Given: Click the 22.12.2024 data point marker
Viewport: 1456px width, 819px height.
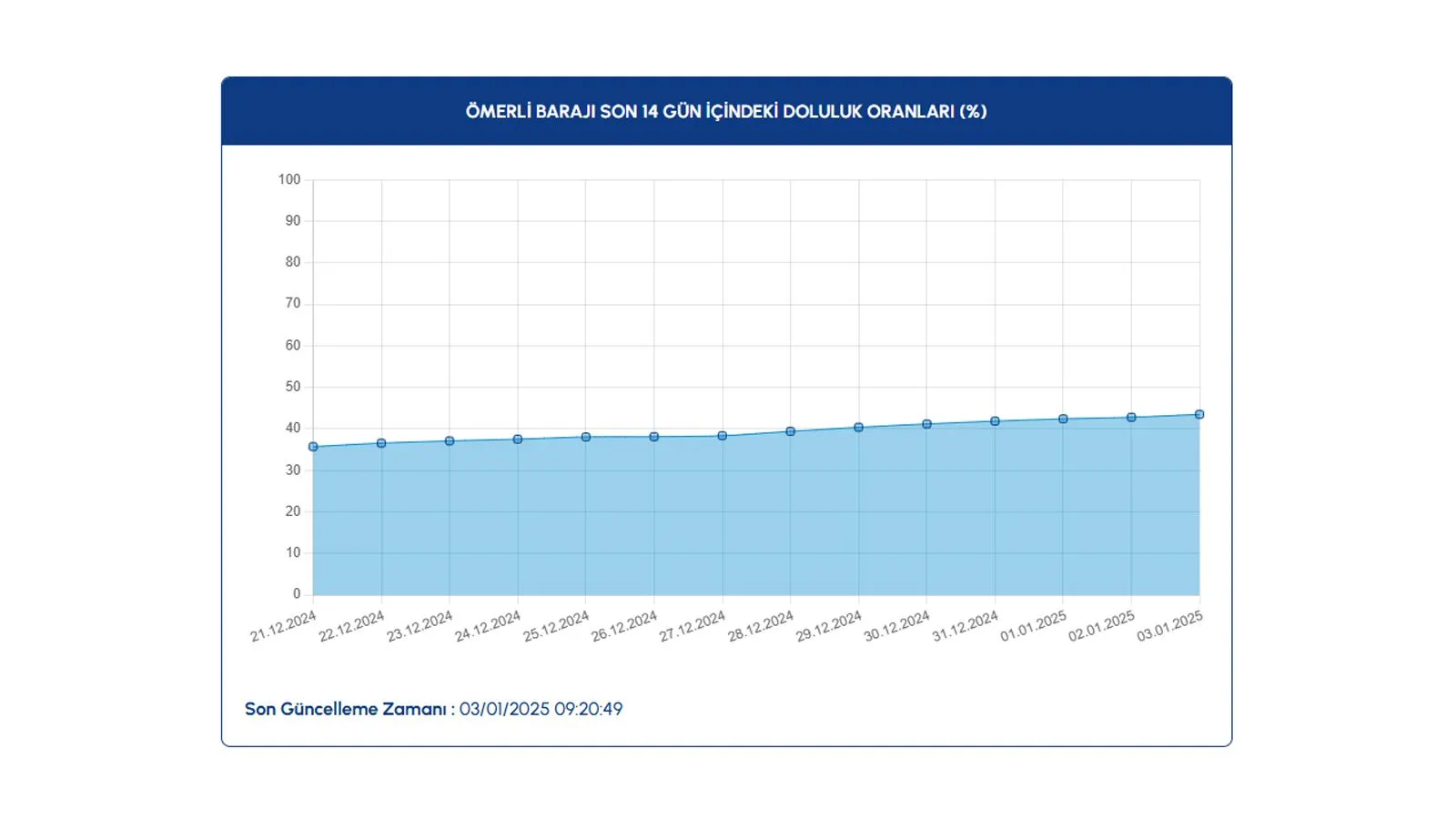Looking at the screenshot, I should coord(381,443).
